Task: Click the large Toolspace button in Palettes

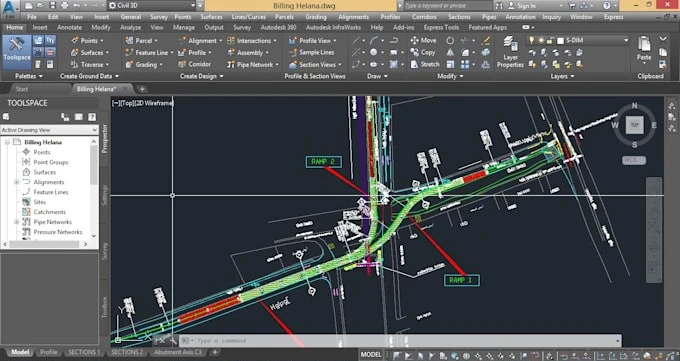Action: coord(17,52)
